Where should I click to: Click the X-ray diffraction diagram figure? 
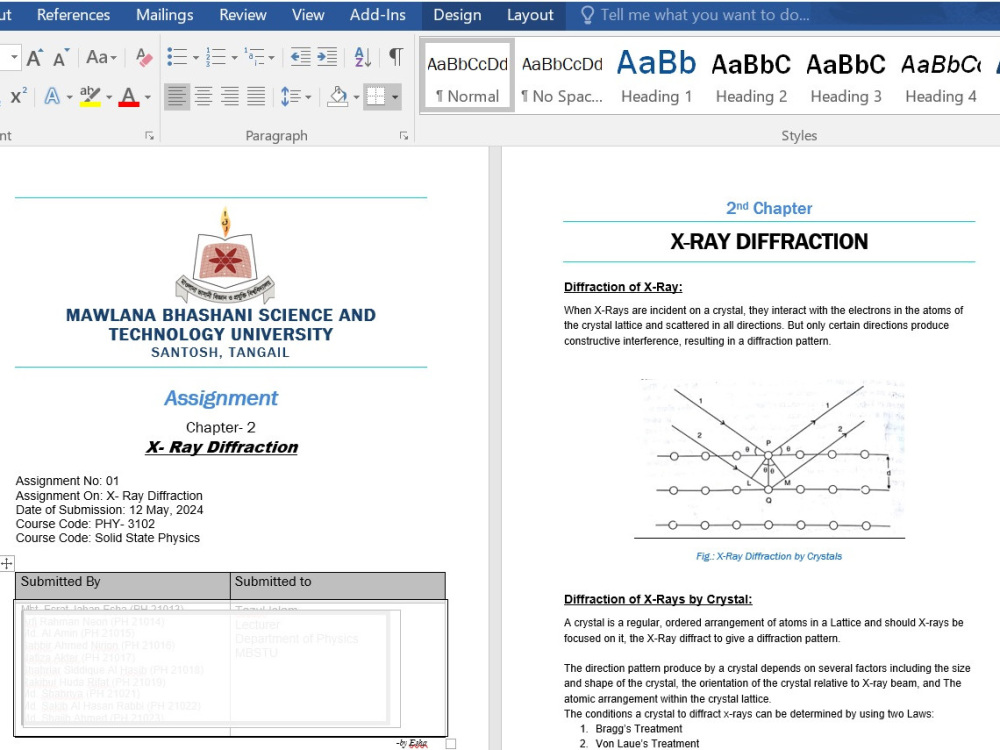click(x=769, y=459)
